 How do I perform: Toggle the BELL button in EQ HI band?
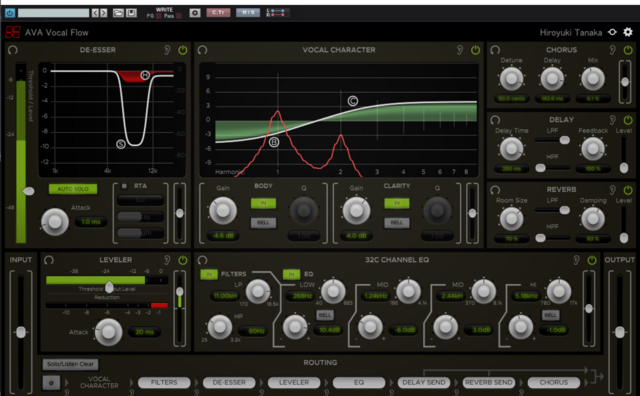tap(551, 315)
